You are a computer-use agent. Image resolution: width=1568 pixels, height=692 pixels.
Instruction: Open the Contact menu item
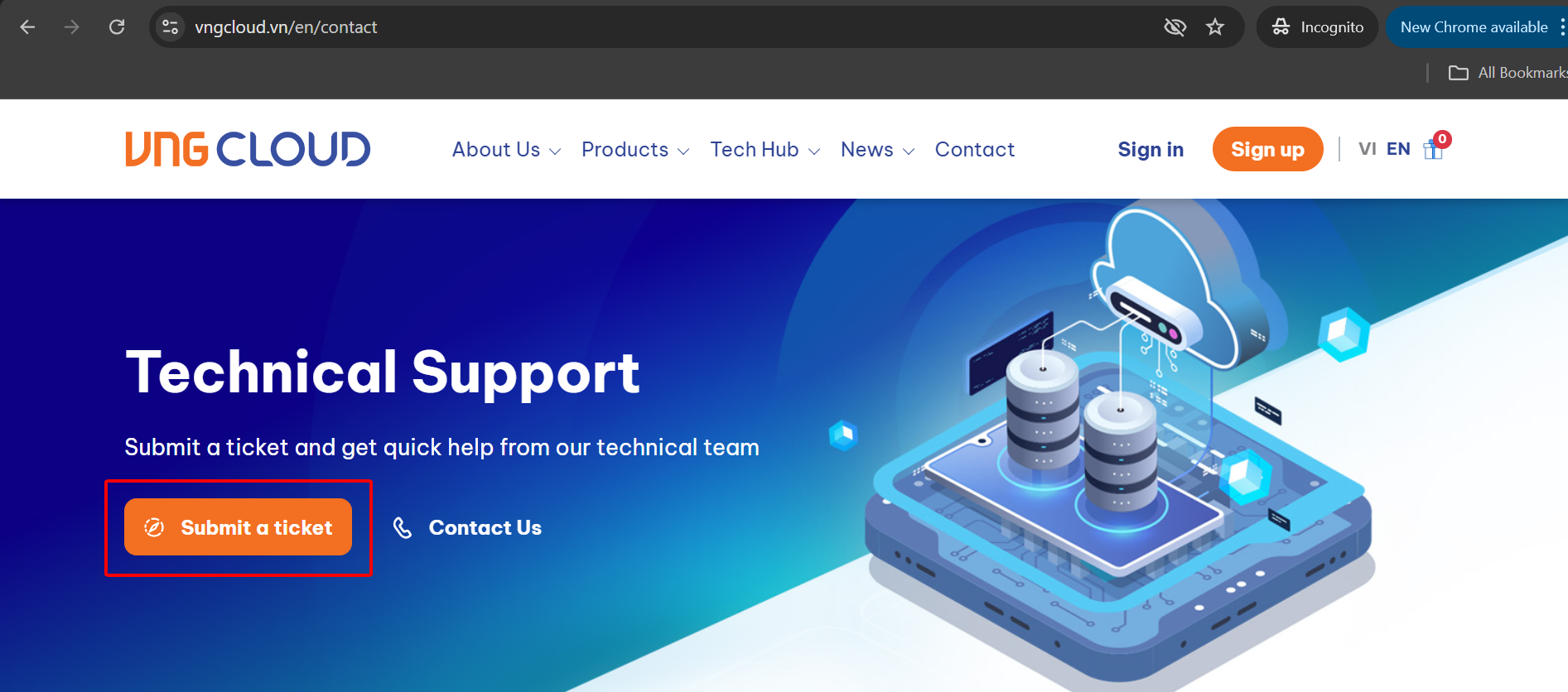pyautogui.click(x=975, y=150)
